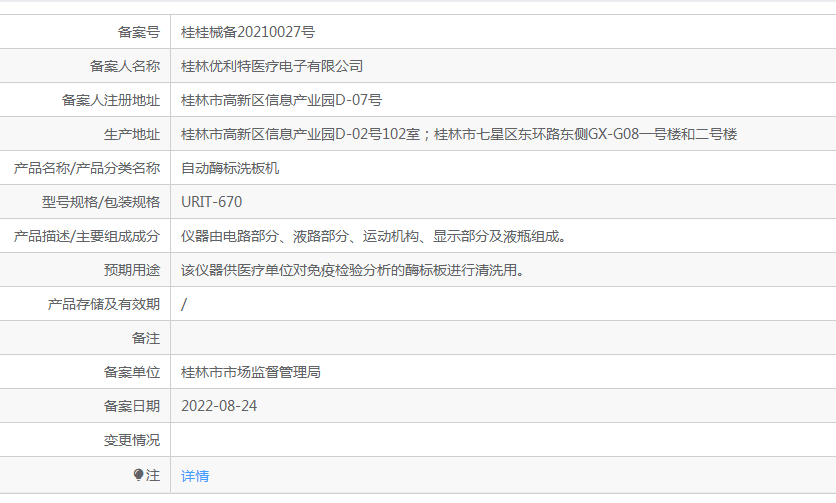Click the registered address 桂林市高新区信息产业园D-07号

coord(282,100)
